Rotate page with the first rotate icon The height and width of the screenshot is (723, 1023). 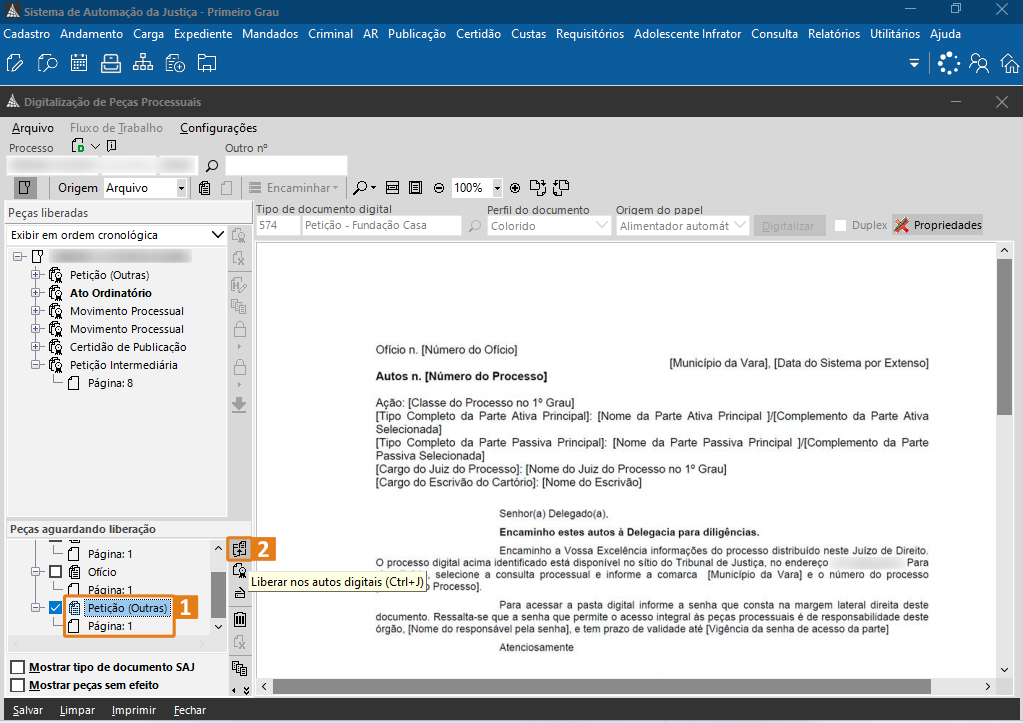click(x=538, y=188)
